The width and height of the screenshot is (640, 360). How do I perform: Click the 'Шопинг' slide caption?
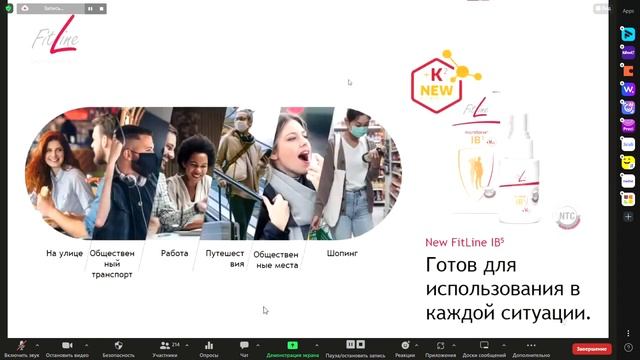(x=342, y=253)
